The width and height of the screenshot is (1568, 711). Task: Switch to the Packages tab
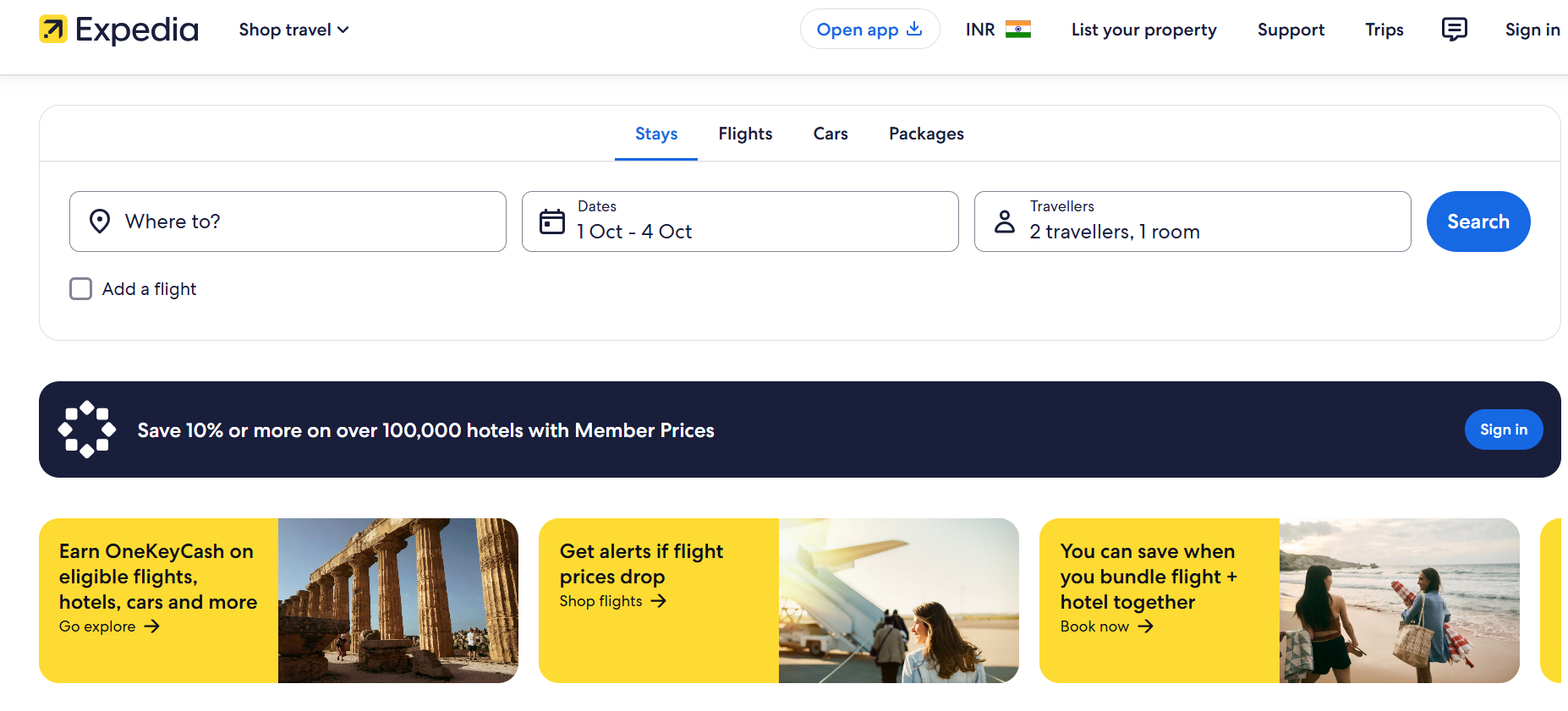[926, 134]
